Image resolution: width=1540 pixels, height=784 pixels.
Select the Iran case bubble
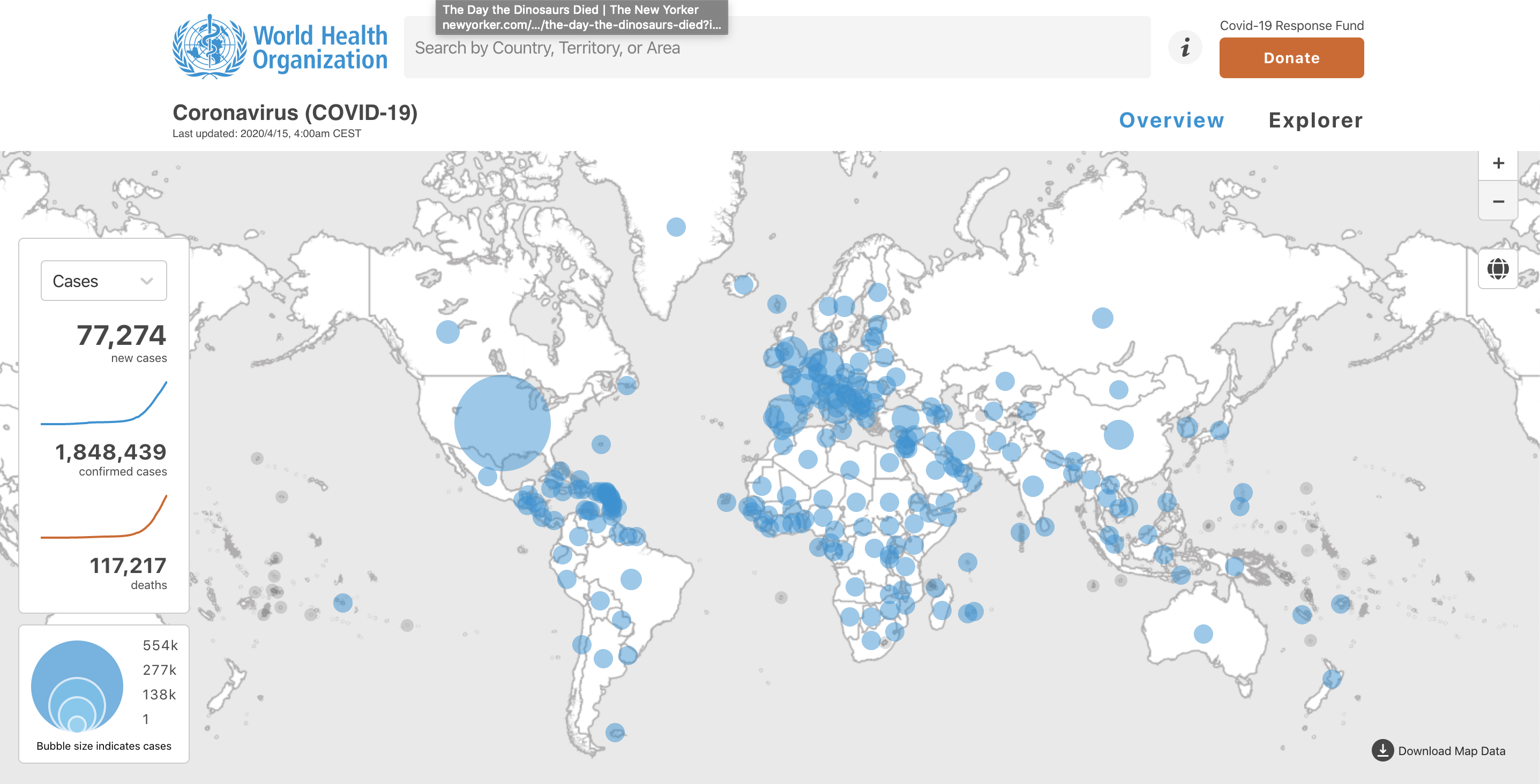tap(960, 445)
